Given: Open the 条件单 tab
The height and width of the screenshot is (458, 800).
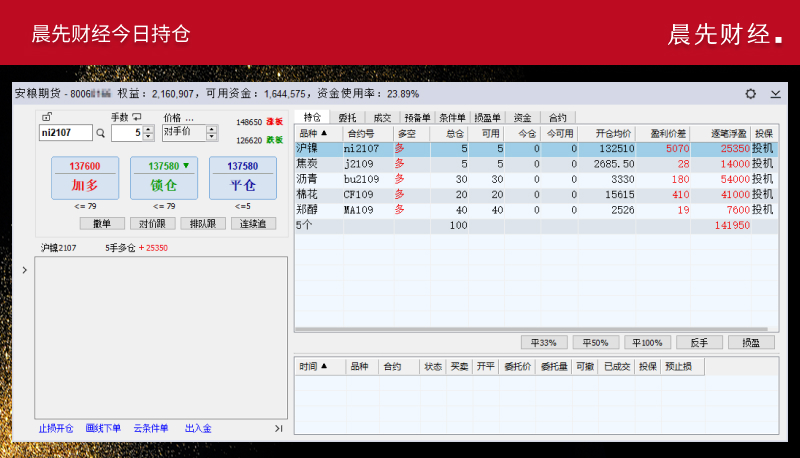Looking at the screenshot, I should [x=452, y=117].
